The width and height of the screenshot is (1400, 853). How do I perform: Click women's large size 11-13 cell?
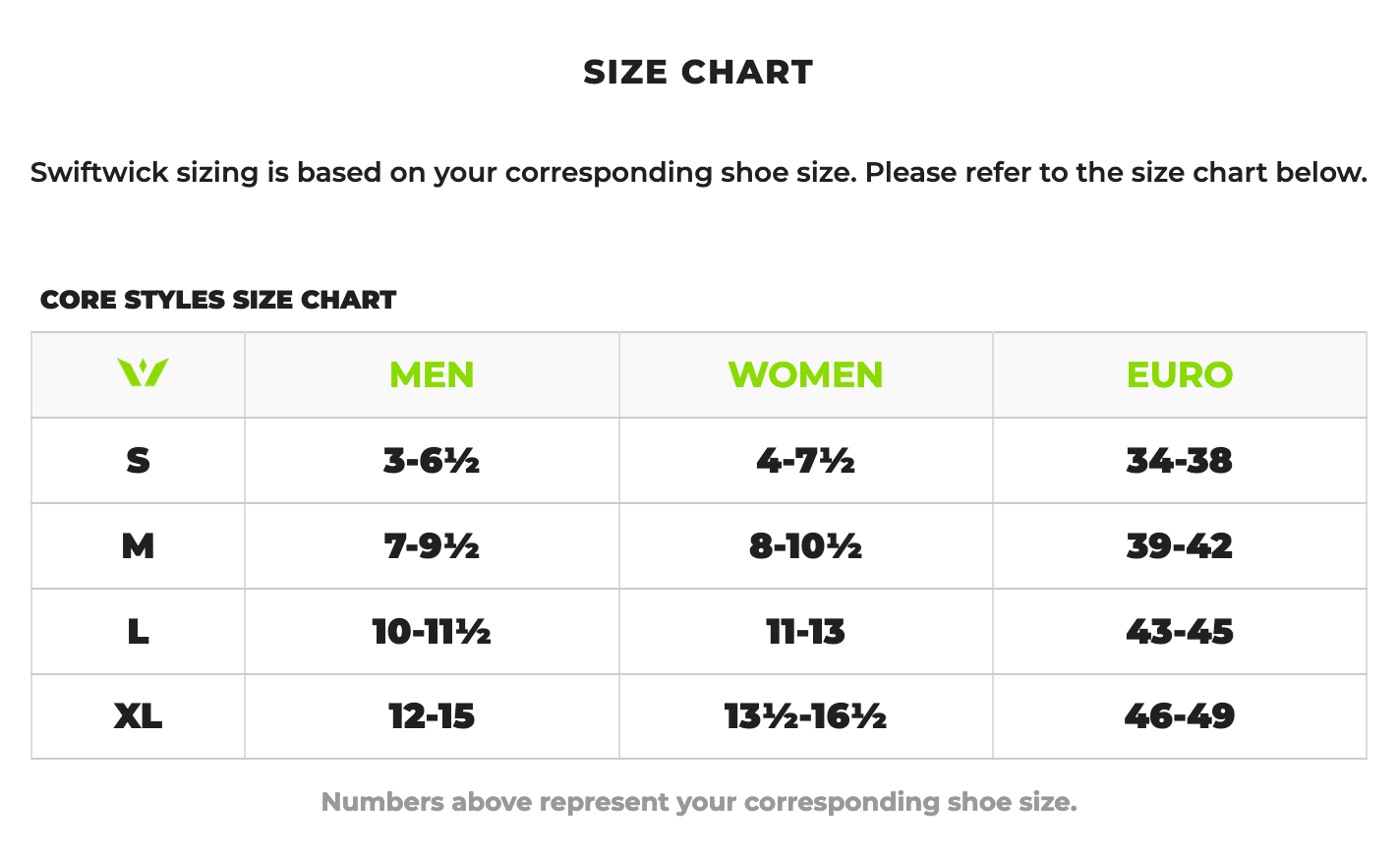[805, 632]
